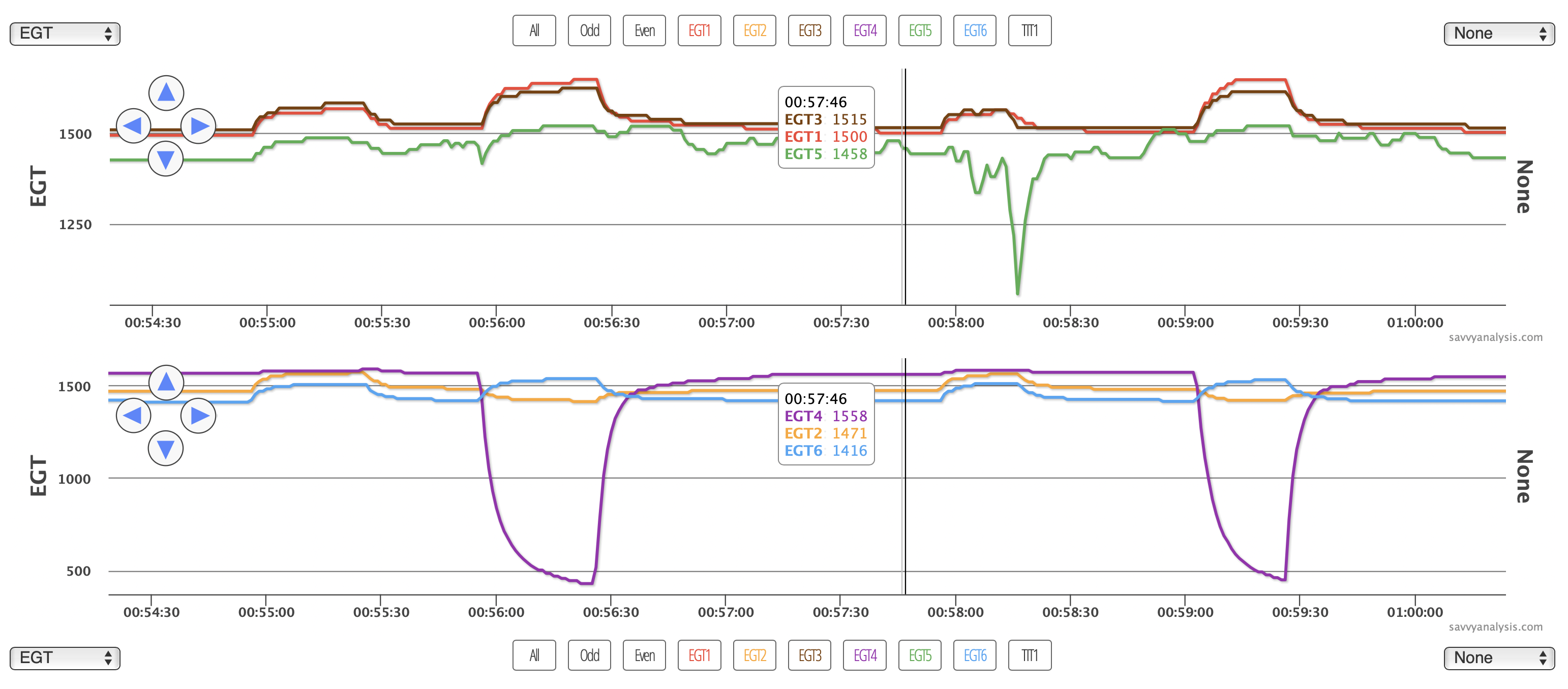1568x689 pixels.
Task: Toggle EGT5 series in the bottom button row
Action: (x=920, y=655)
